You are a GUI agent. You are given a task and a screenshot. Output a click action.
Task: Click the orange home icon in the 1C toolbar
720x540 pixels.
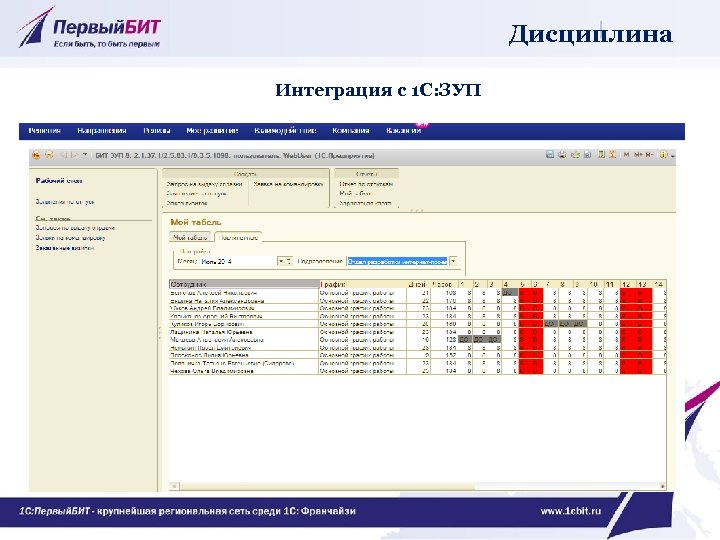coord(36,155)
